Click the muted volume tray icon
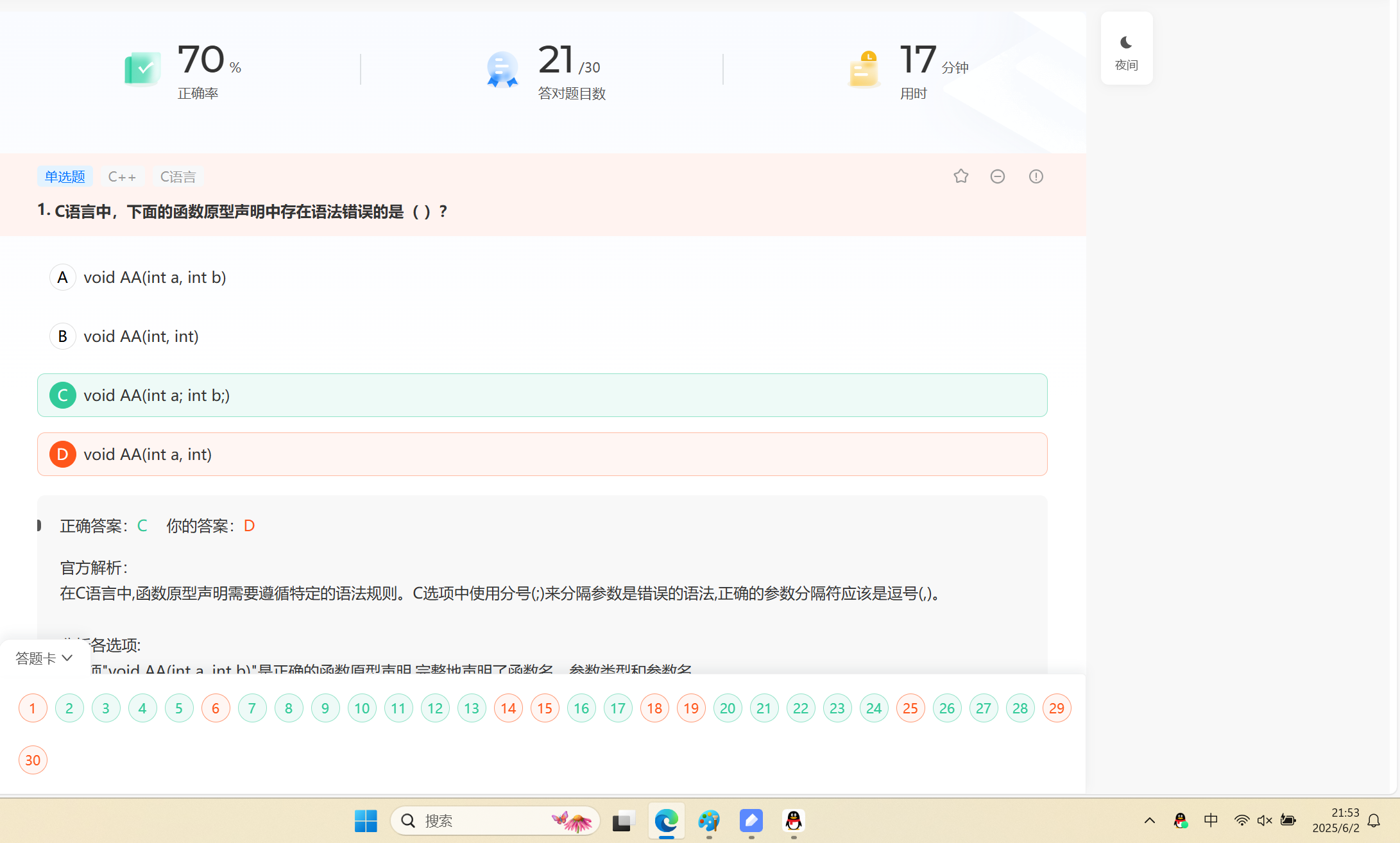This screenshot has height=843, width=1400. pyautogui.click(x=1264, y=821)
